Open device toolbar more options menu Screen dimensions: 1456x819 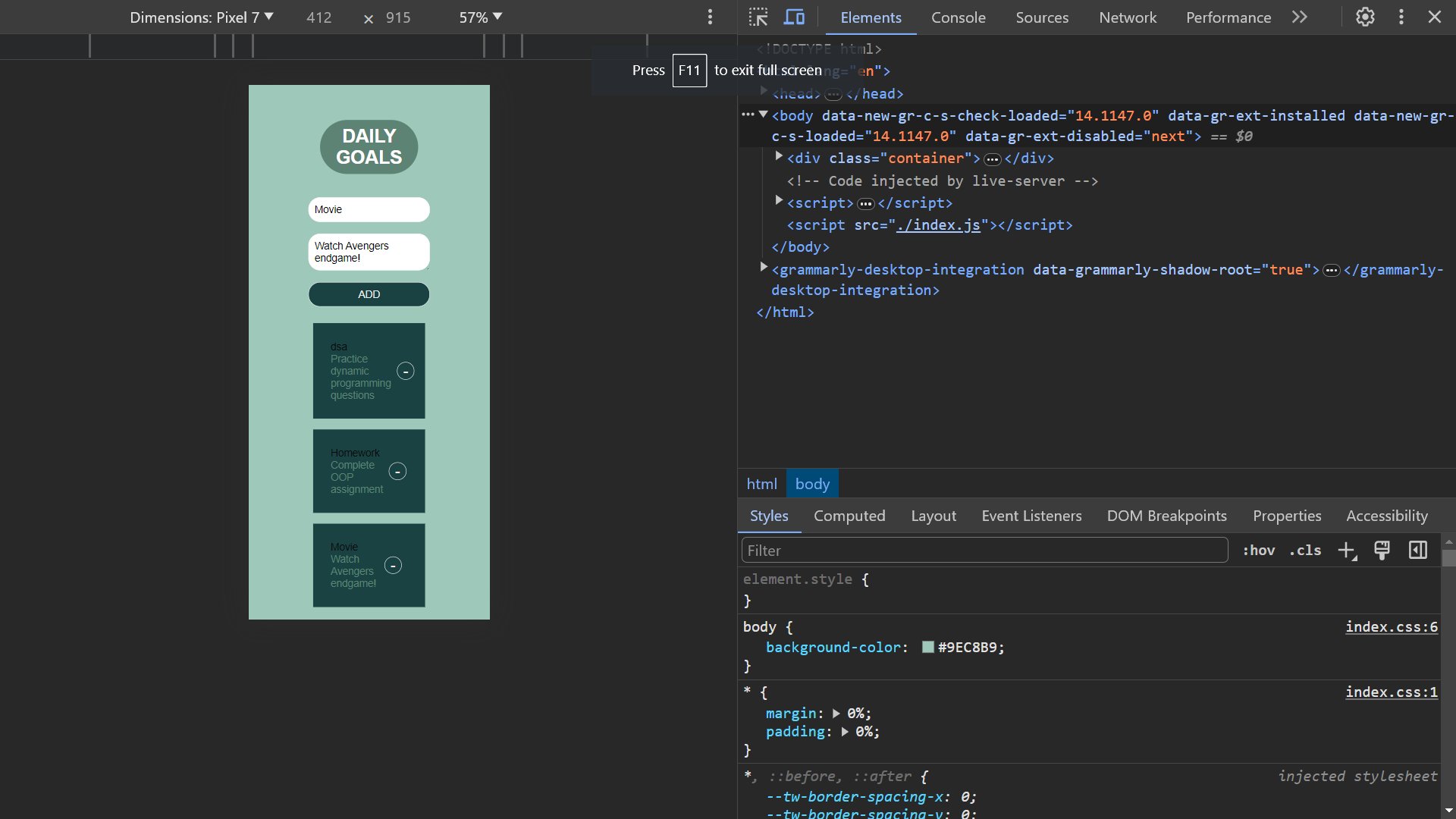[710, 17]
